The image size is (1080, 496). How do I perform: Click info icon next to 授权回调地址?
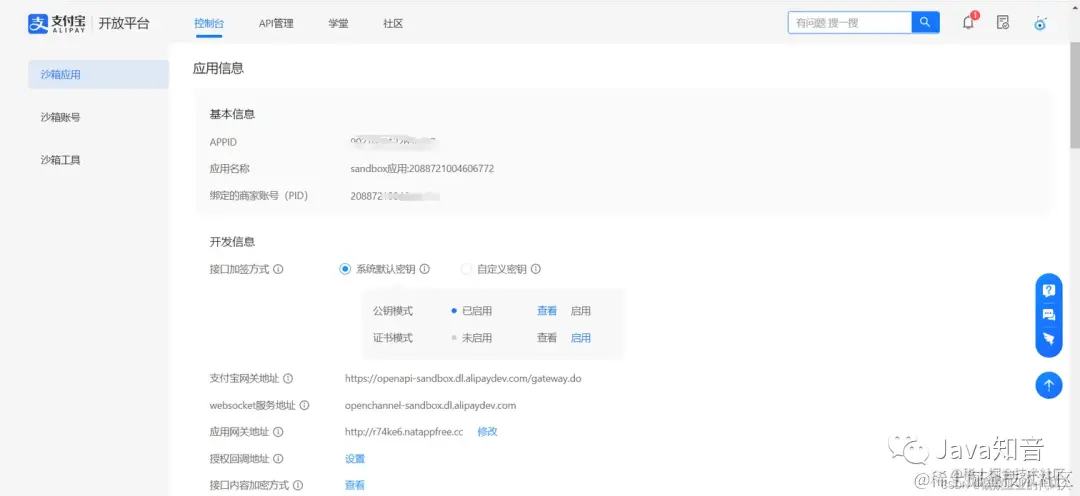tap(279, 459)
